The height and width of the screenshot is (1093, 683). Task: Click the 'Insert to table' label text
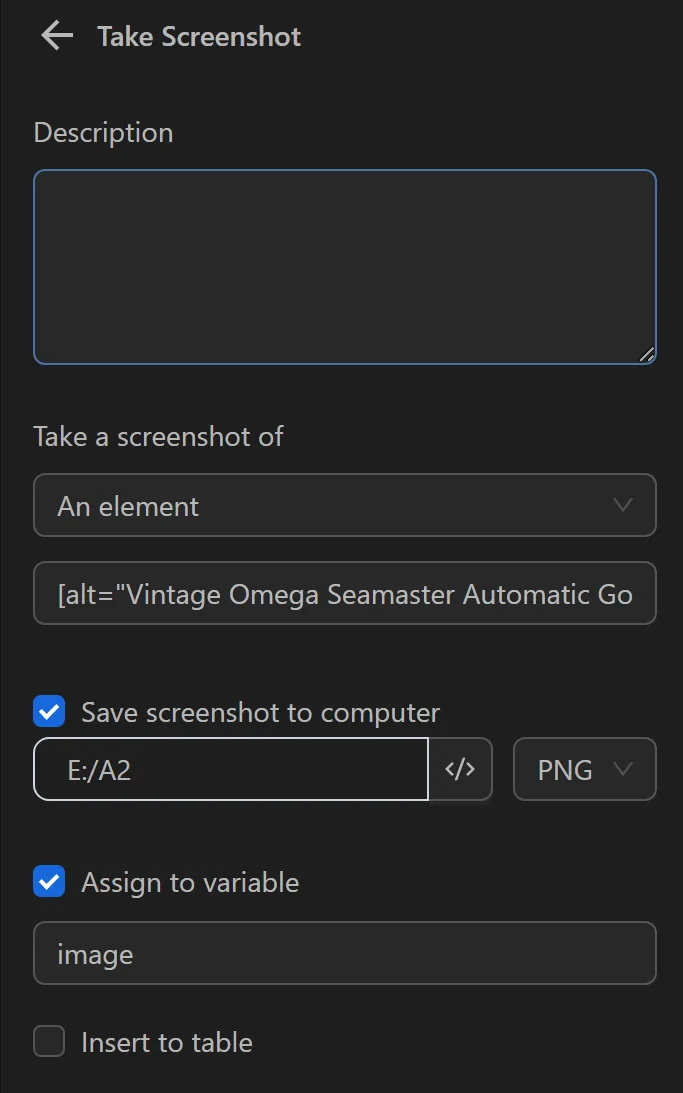point(167,1042)
